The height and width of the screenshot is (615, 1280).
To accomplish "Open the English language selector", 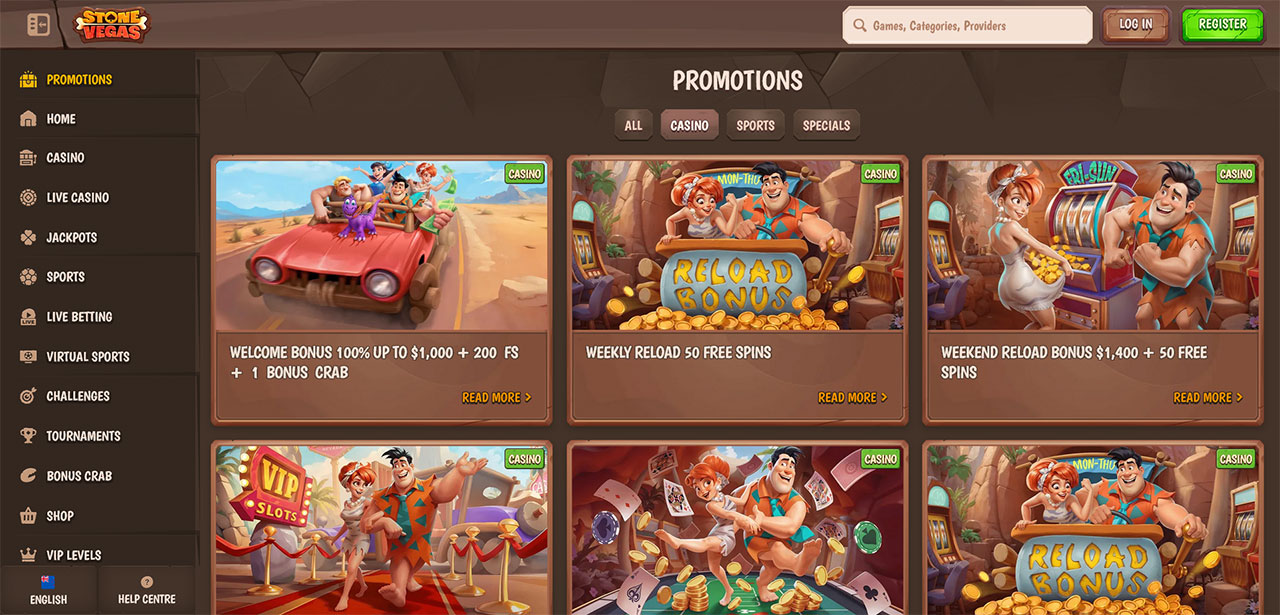I will pos(48,590).
